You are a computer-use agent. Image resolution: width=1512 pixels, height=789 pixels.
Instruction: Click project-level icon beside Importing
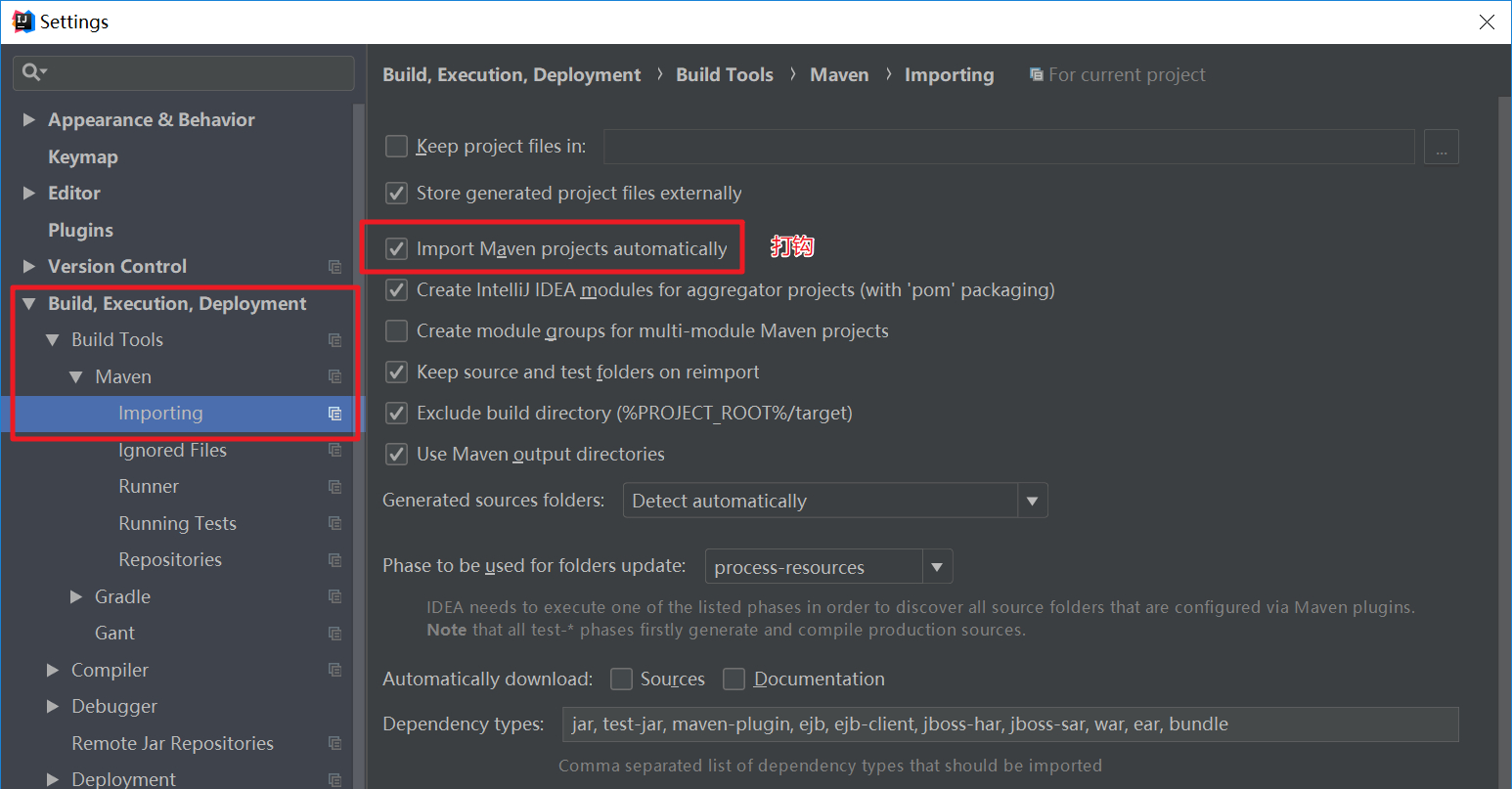pos(334,414)
